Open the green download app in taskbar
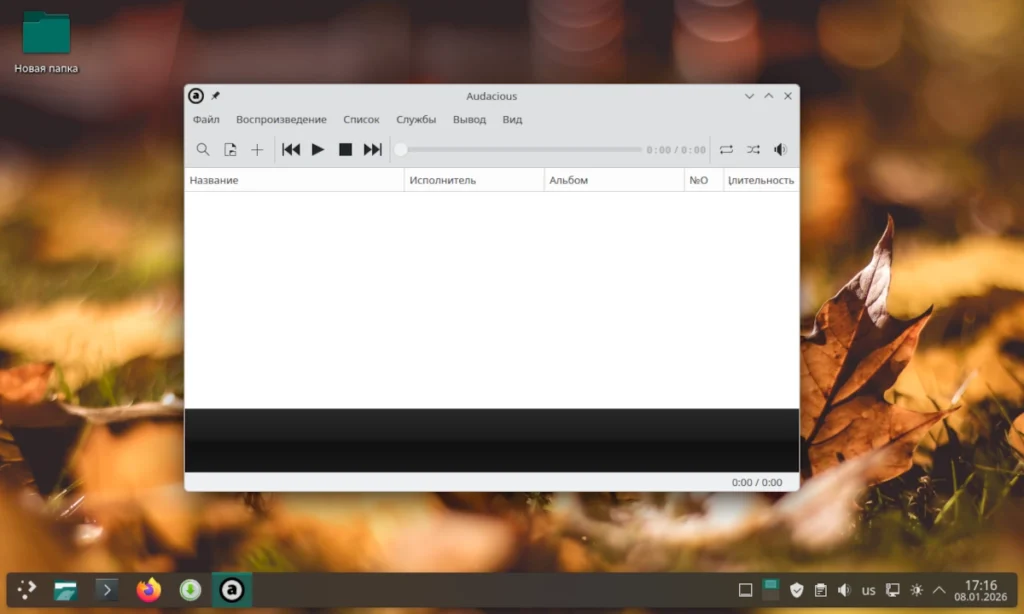The image size is (1024, 614). coord(190,590)
